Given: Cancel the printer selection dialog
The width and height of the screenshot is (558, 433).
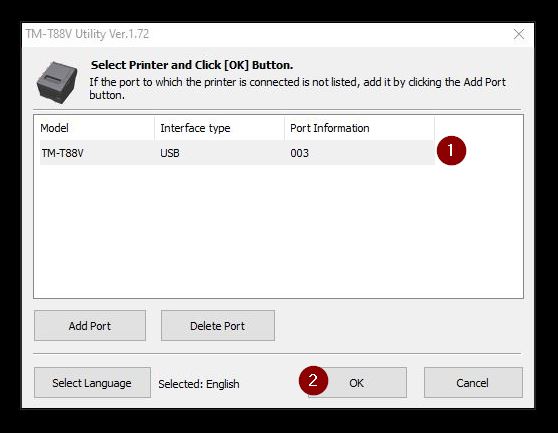Looking at the screenshot, I should [473, 382].
